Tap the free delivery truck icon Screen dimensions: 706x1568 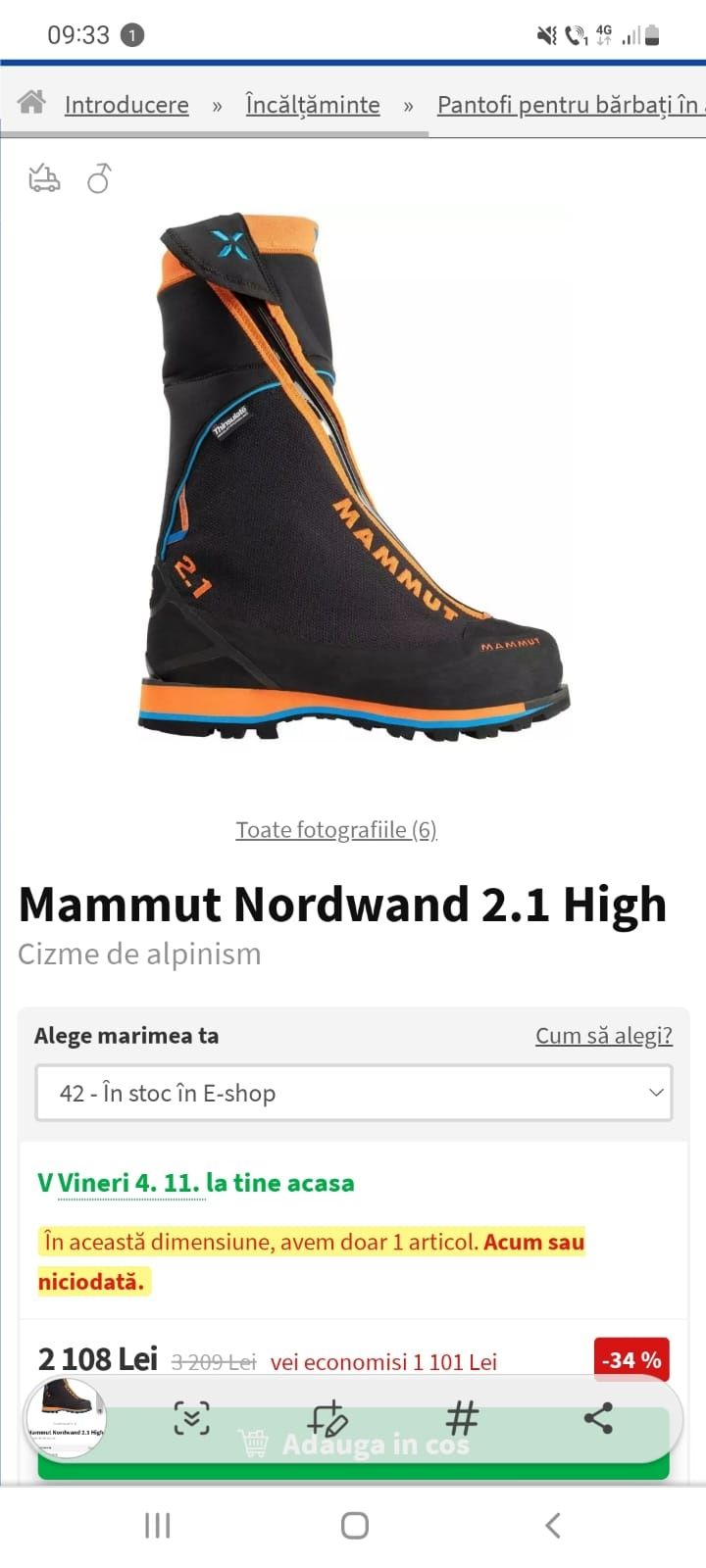click(44, 178)
